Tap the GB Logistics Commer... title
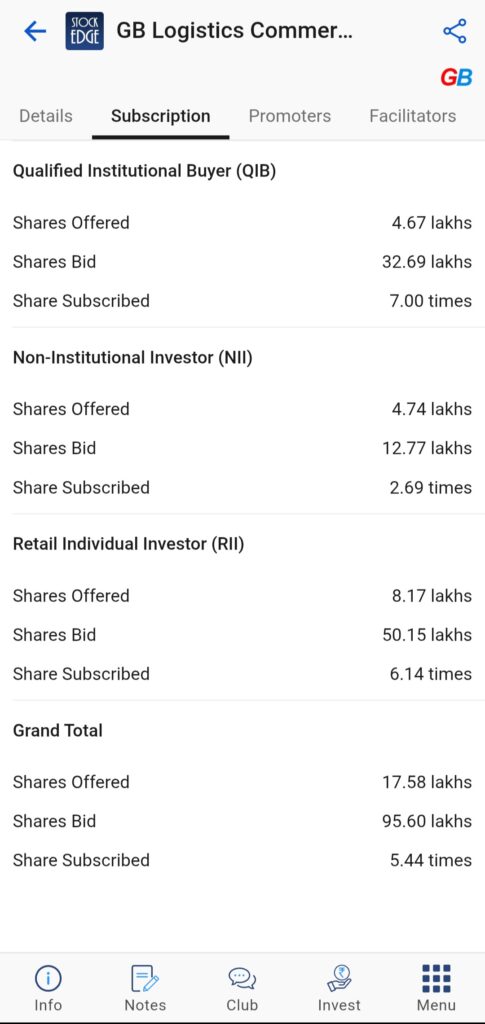The image size is (485, 1024). click(234, 31)
